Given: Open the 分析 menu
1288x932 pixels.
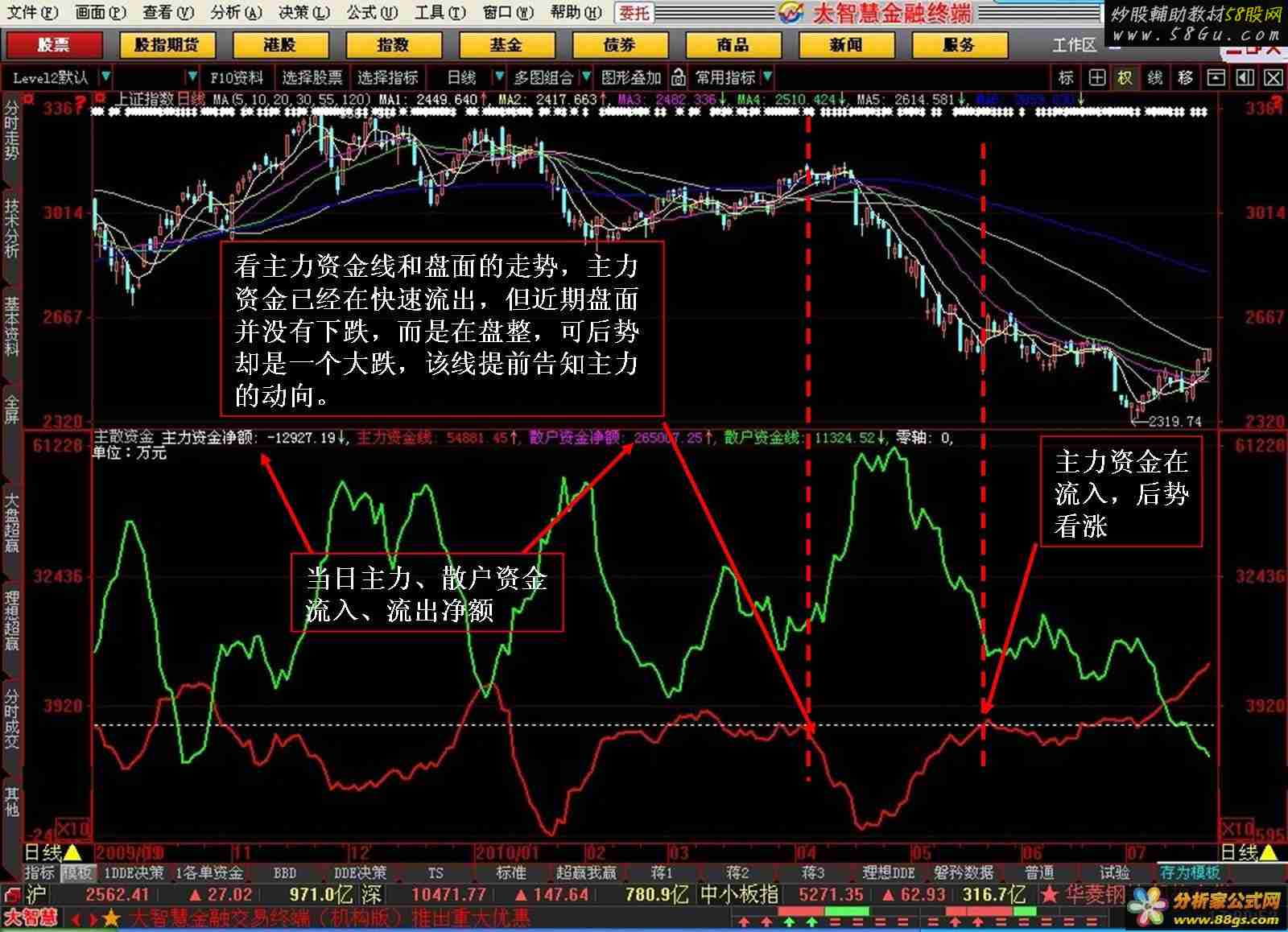Looking at the screenshot, I should pos(236,12).
